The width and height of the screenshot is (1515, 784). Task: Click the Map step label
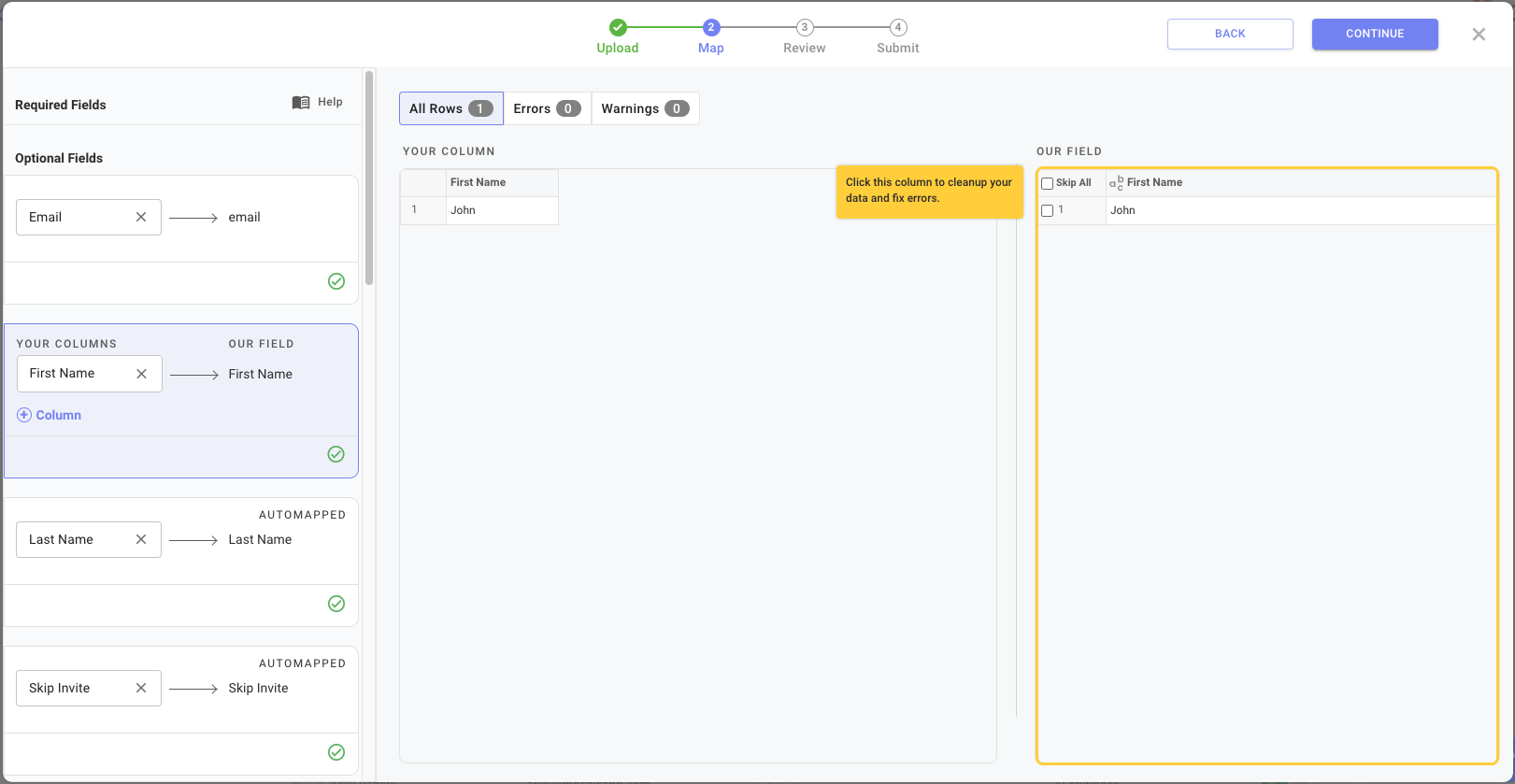point(711,48)
